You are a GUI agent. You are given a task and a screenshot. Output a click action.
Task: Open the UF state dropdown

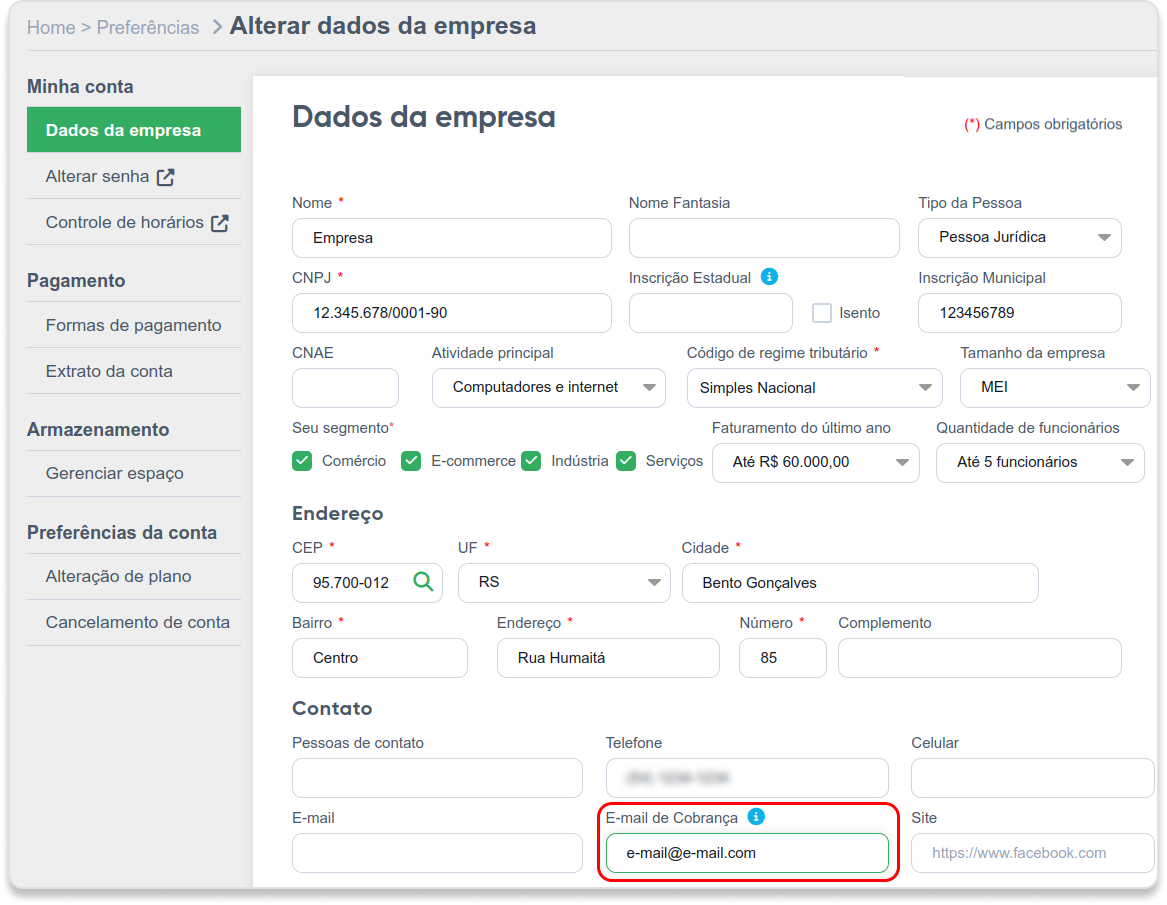(x=564, y=583)
